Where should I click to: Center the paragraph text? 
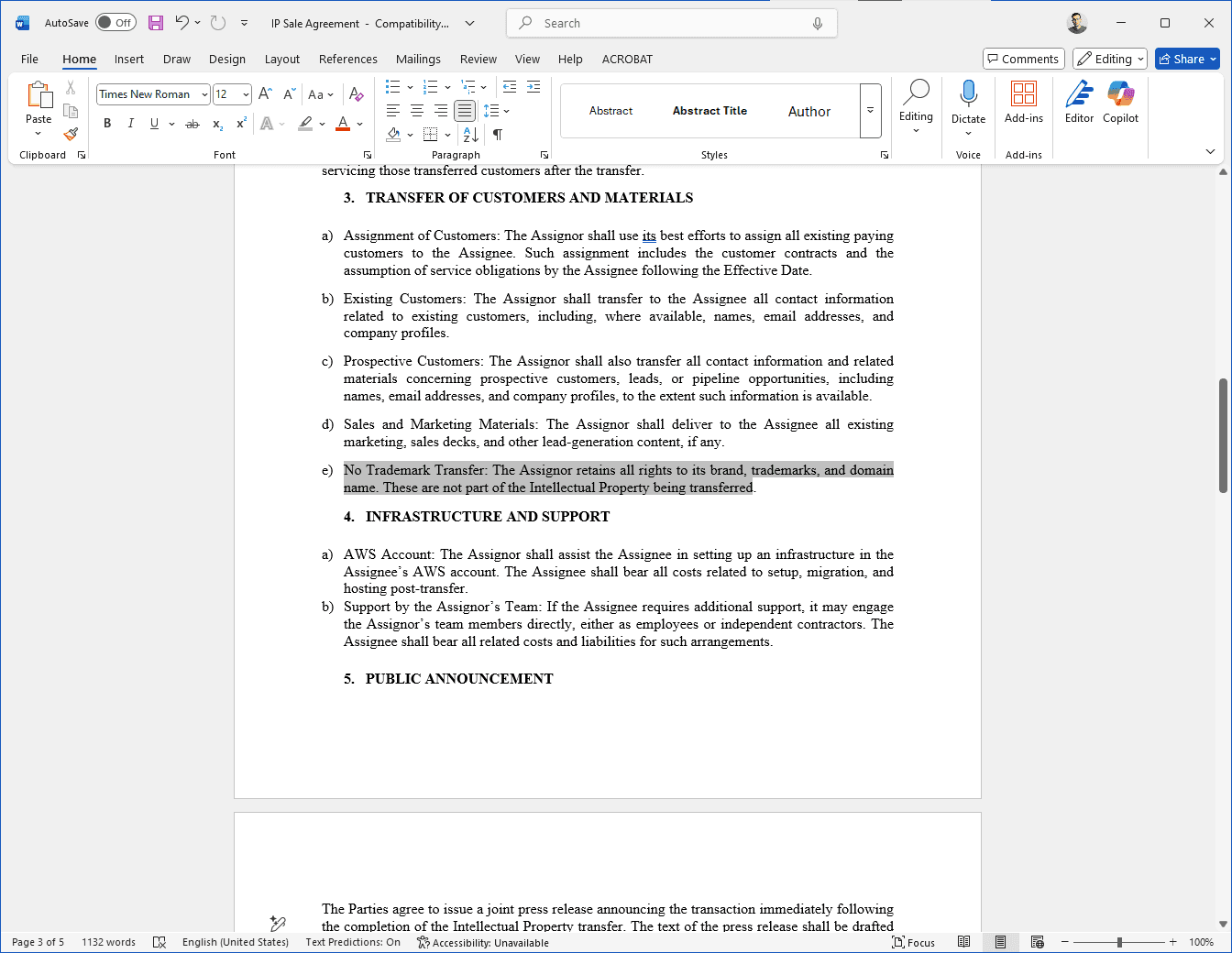coord(417,111)
